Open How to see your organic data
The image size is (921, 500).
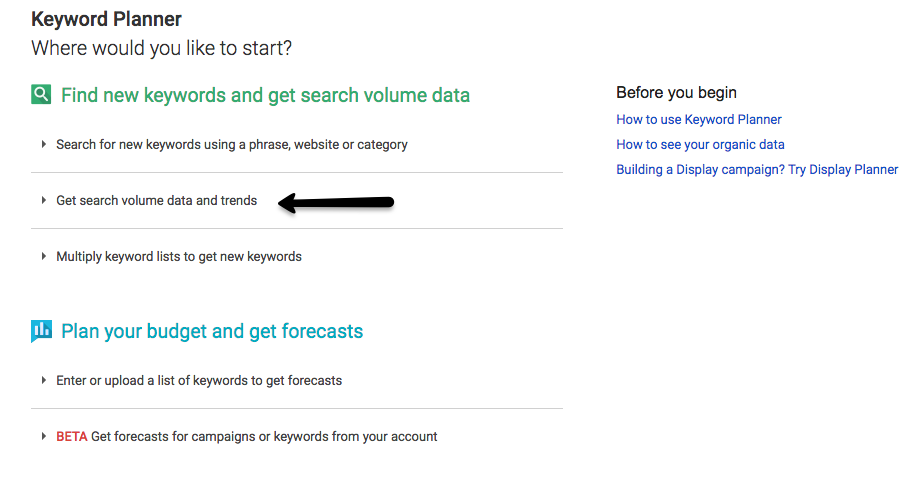pos(700,145)
